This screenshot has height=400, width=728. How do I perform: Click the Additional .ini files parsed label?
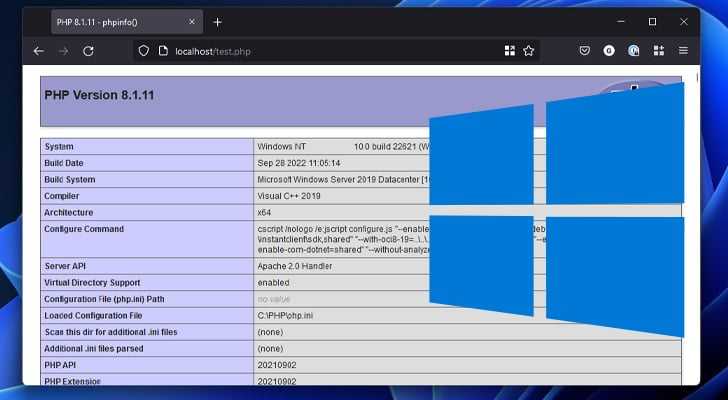94,348
